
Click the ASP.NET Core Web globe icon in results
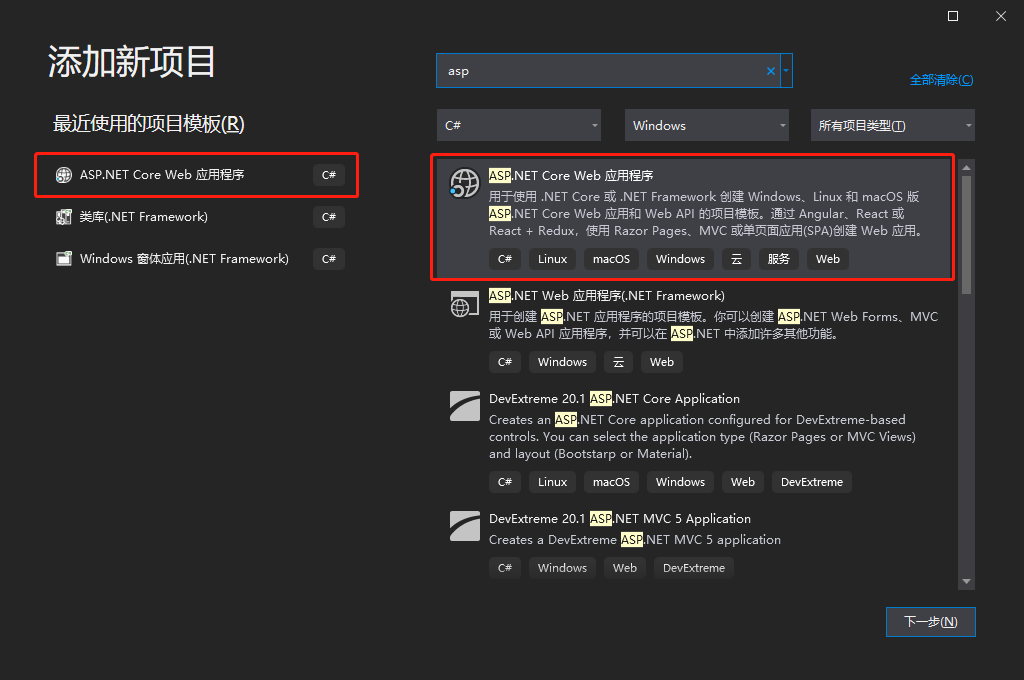[464, 183]
